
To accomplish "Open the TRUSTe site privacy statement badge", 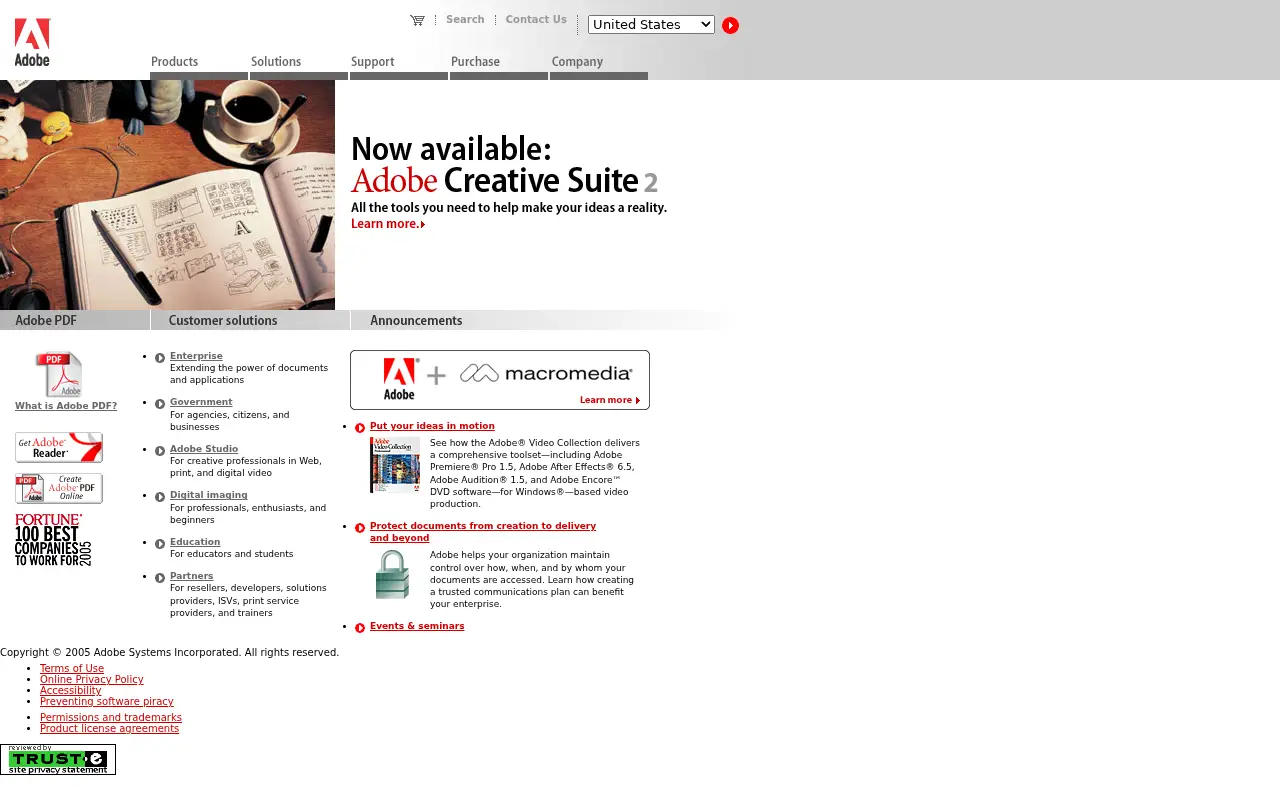I will click(58, 759).
